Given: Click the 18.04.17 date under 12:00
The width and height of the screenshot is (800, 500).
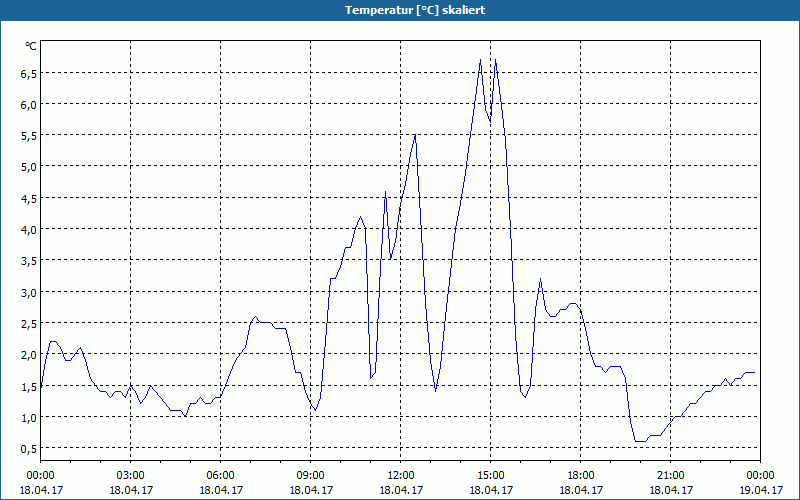Looking at the screenshot, I should (x=401, y=490).
